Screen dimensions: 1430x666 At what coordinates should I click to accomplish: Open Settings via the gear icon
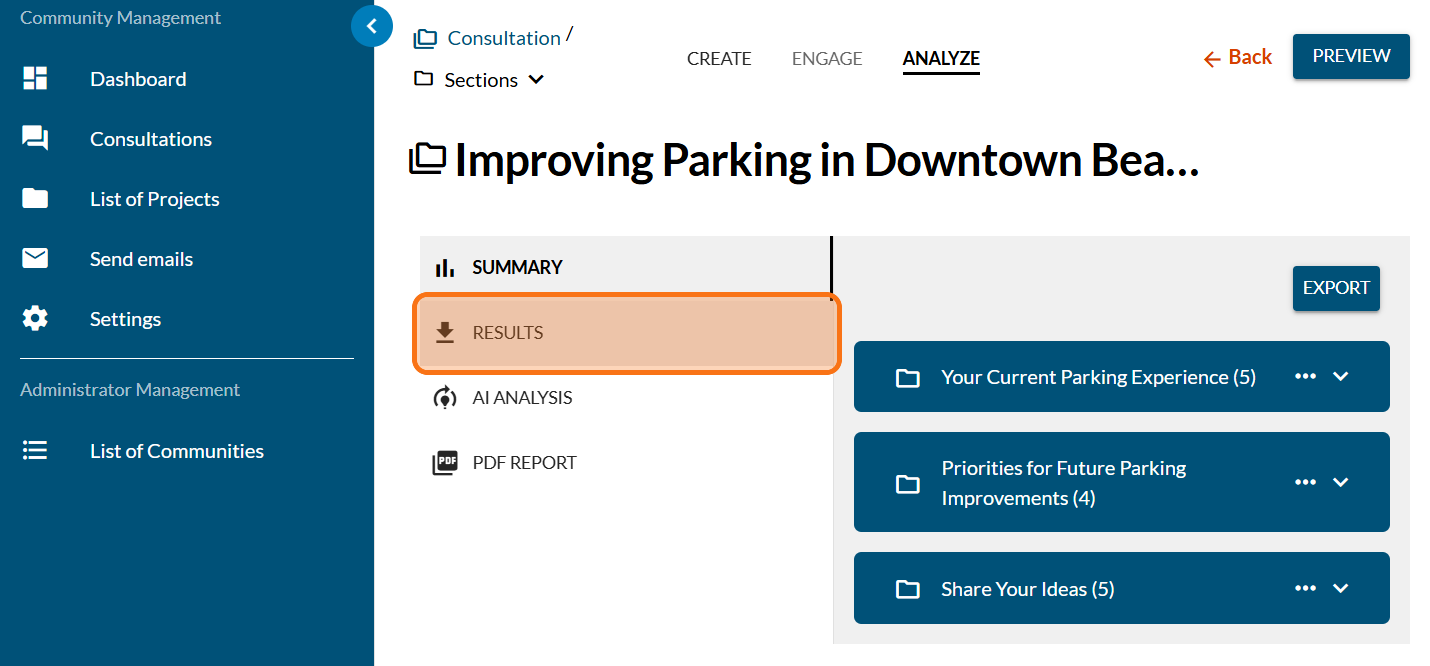point(35,319)
